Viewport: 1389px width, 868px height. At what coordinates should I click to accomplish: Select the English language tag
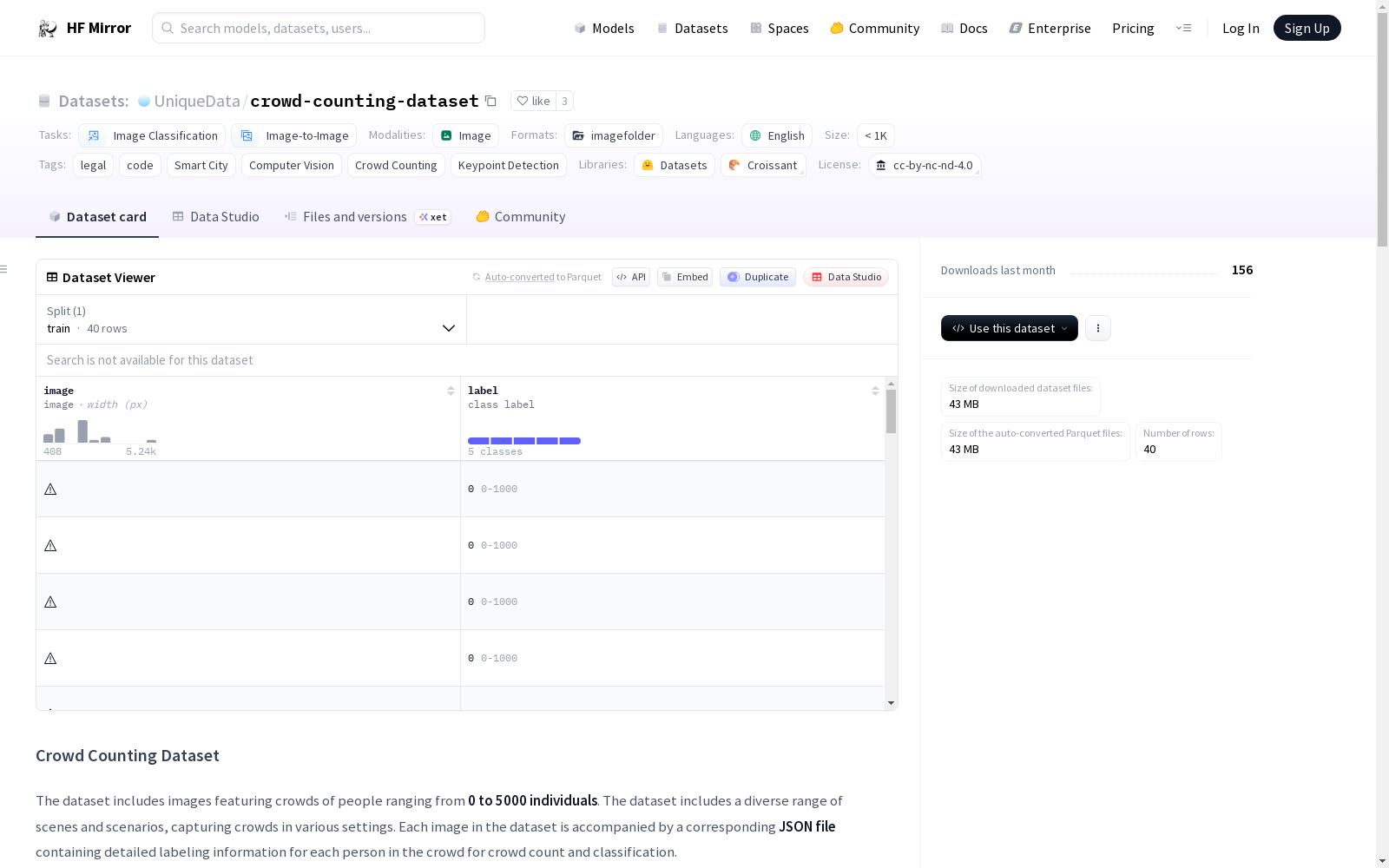pyautogui.click(x=777, y=135)
